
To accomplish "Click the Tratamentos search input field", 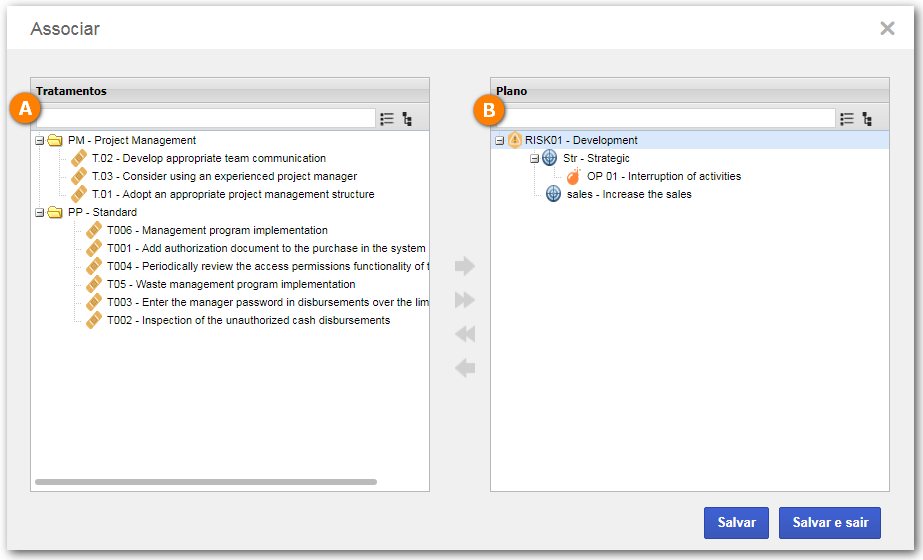I will click(205, 118).
